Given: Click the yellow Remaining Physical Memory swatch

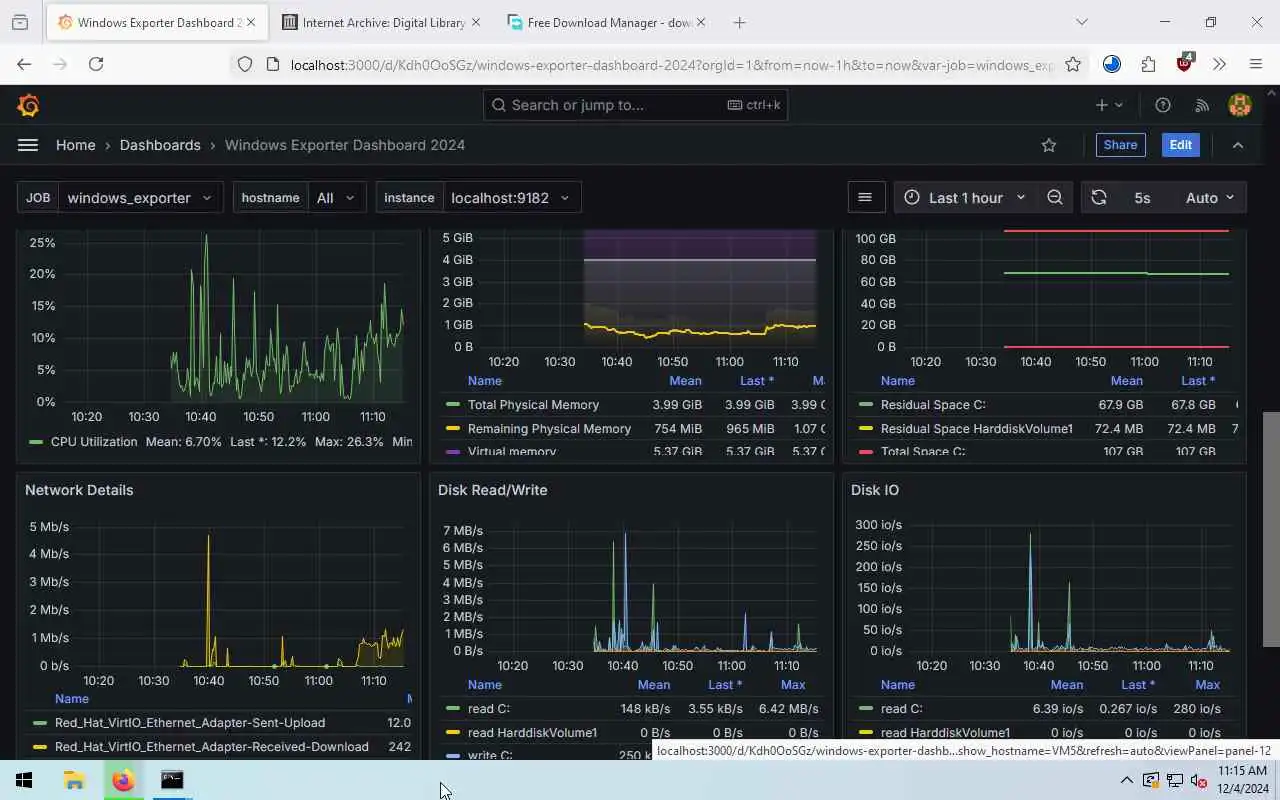Looking at the screenshot, I should click(453, 429).
